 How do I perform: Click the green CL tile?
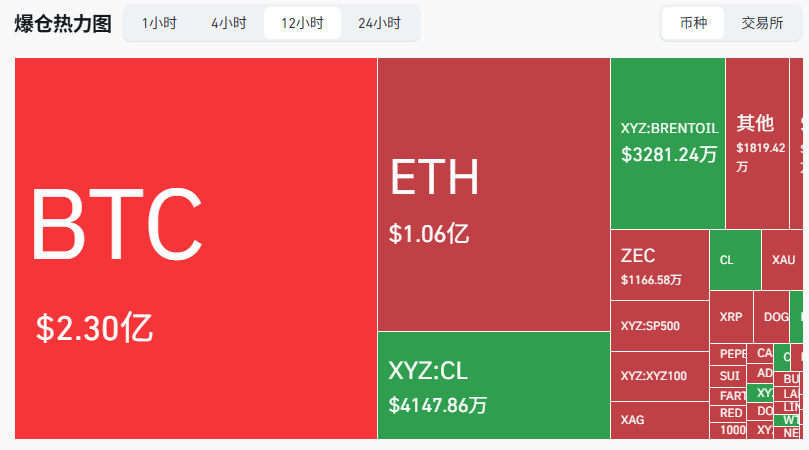735,260
